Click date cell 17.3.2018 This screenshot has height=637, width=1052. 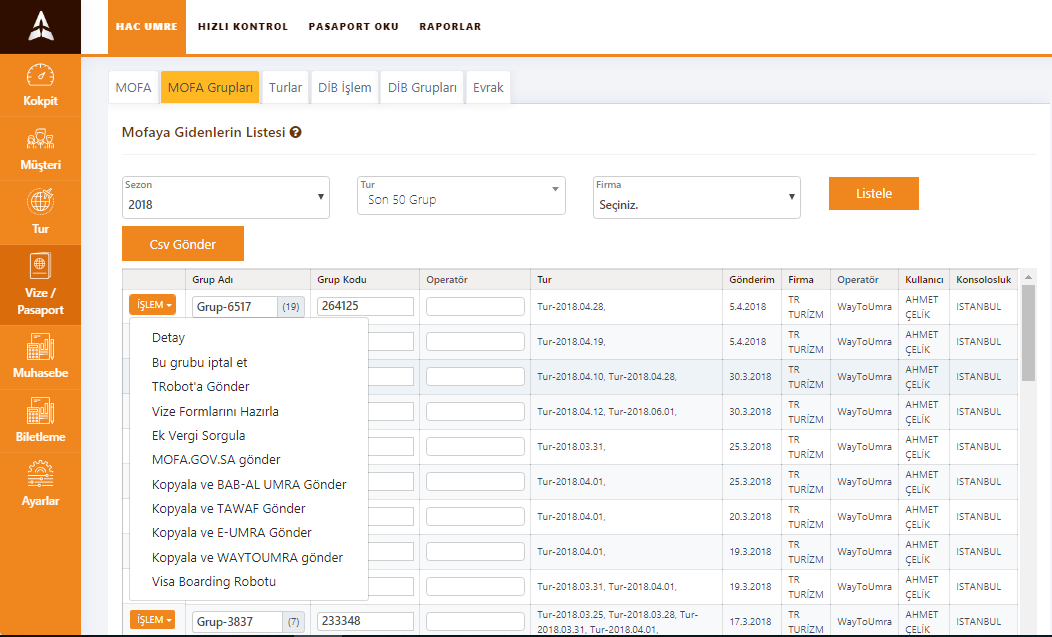[750, 622]
